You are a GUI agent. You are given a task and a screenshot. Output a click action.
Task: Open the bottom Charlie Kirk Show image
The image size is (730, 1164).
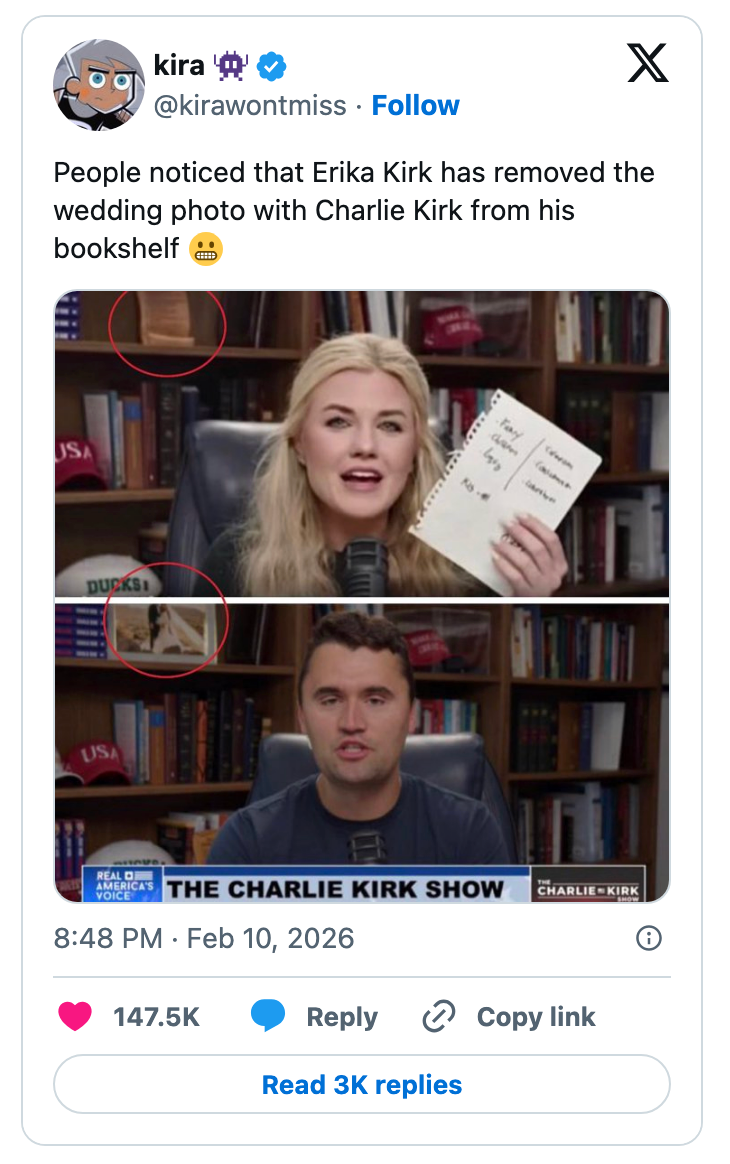click(x=362, y=752)
